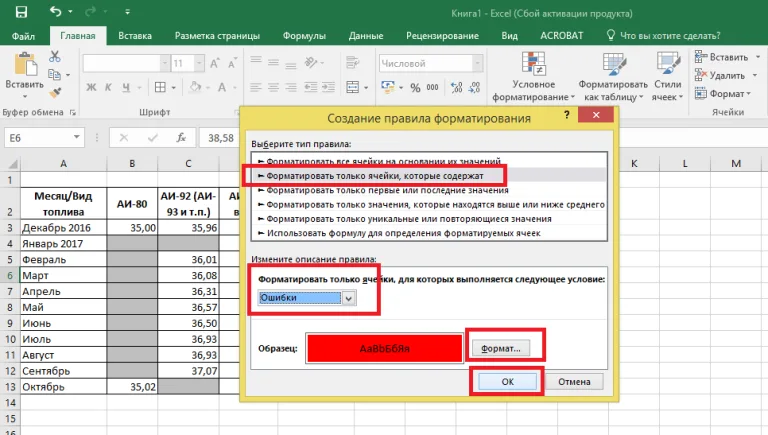Click the Paste clipboard icon
Image resolution: width=768 pixels, height=435 pixels.
pyautogui.click(x=25, y=65)
